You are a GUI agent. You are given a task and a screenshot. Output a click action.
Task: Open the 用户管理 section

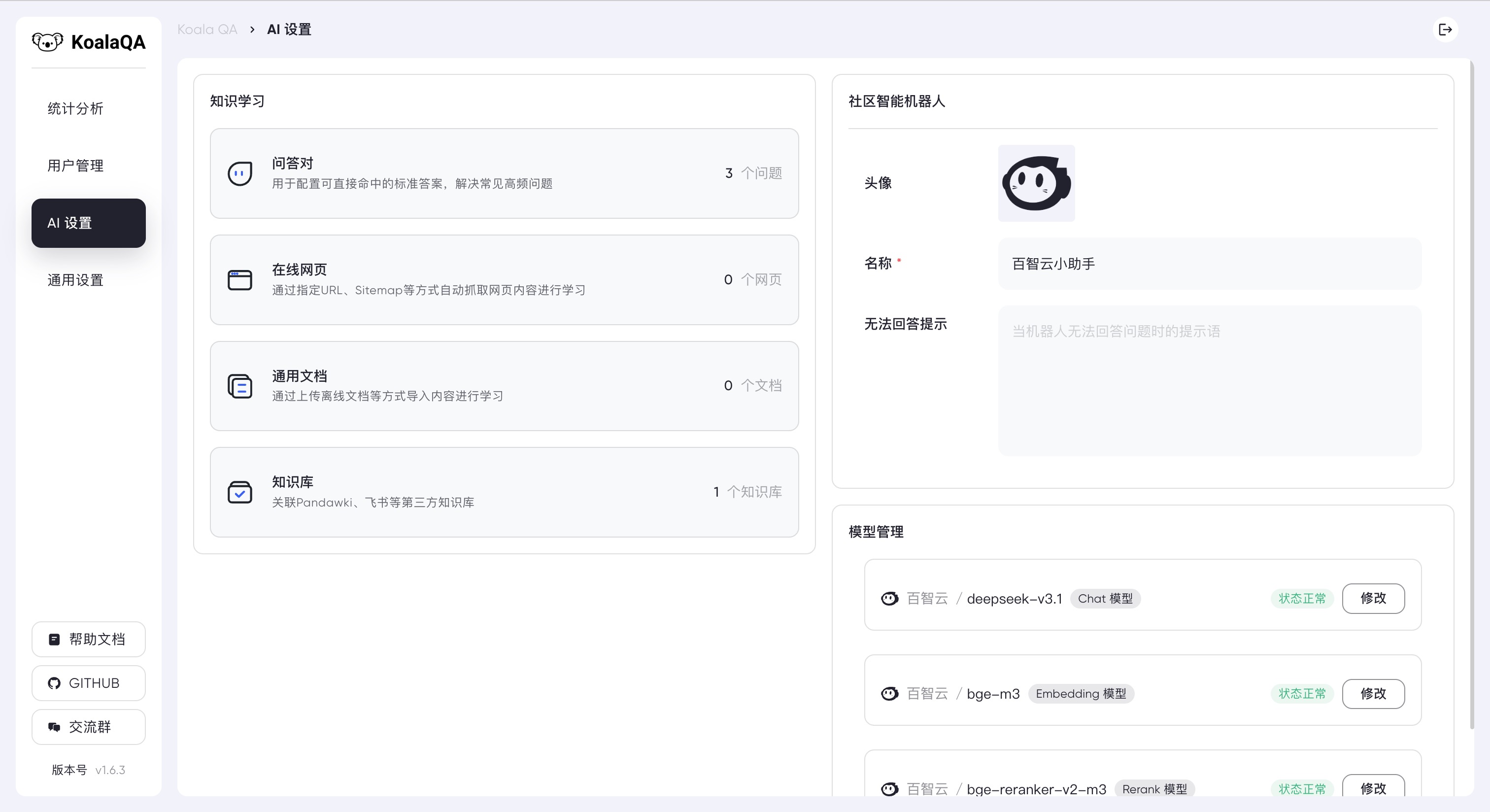tap(75, 166)
